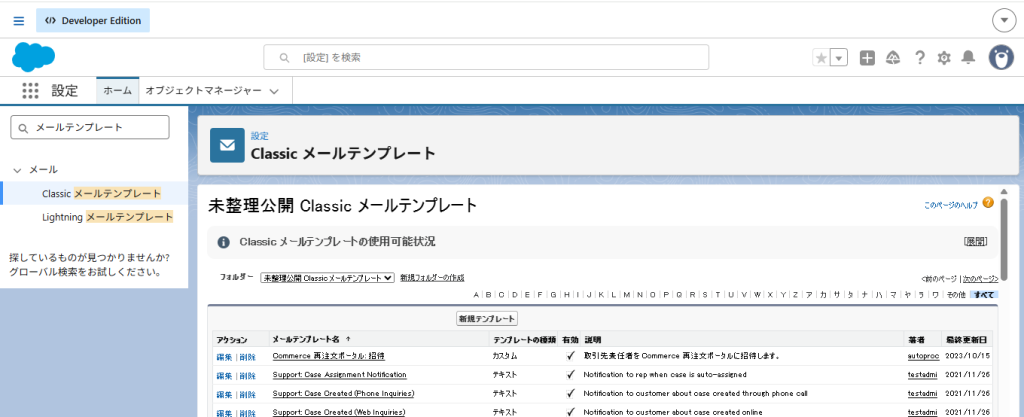
Task: Filter templates by letter A
Action: (477, 294)
